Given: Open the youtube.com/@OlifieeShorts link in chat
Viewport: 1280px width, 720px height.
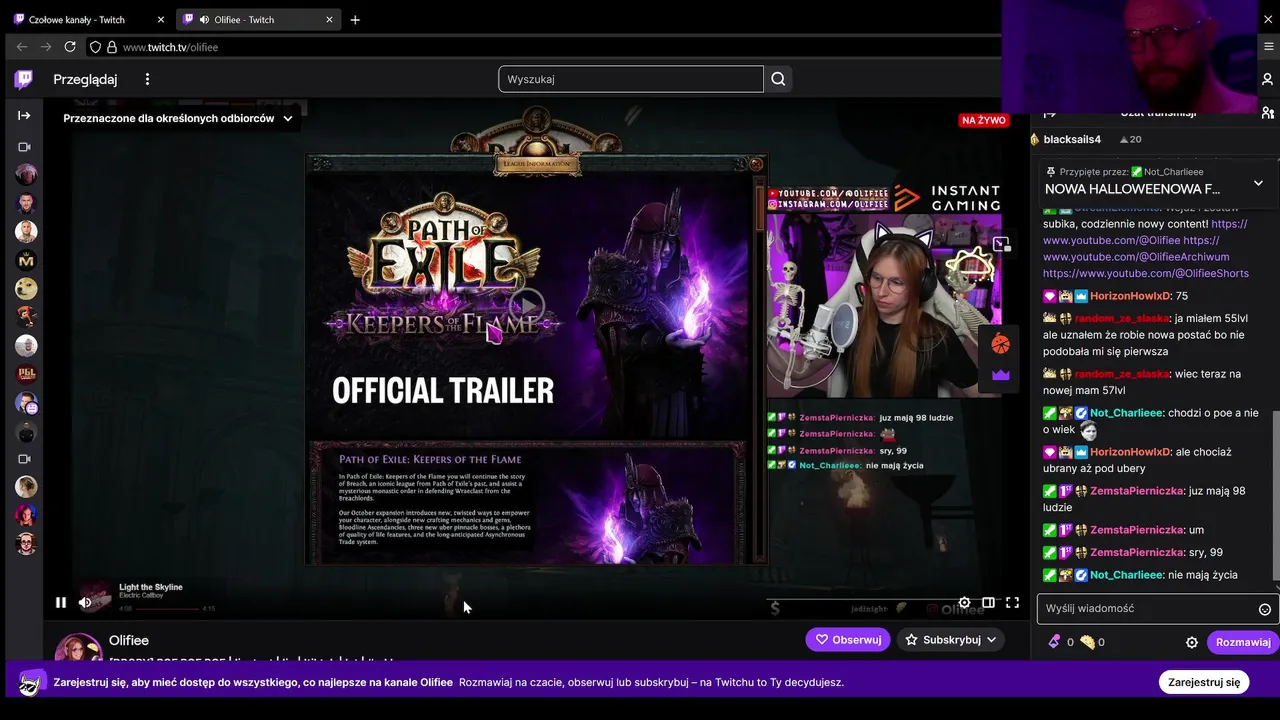Looking at the screenshot, I should (x=1146, y=273).
